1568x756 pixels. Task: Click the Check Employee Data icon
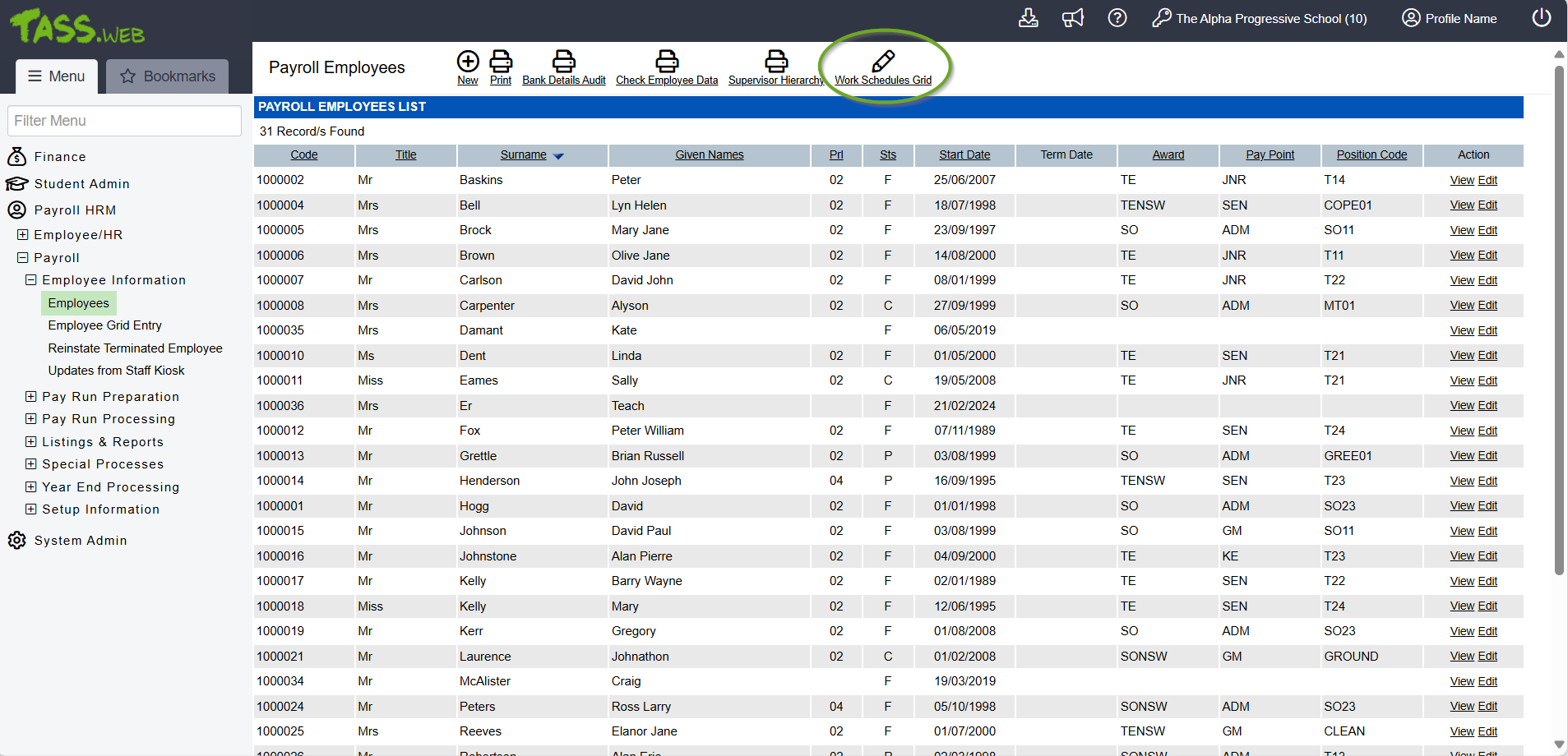[667, 62]
